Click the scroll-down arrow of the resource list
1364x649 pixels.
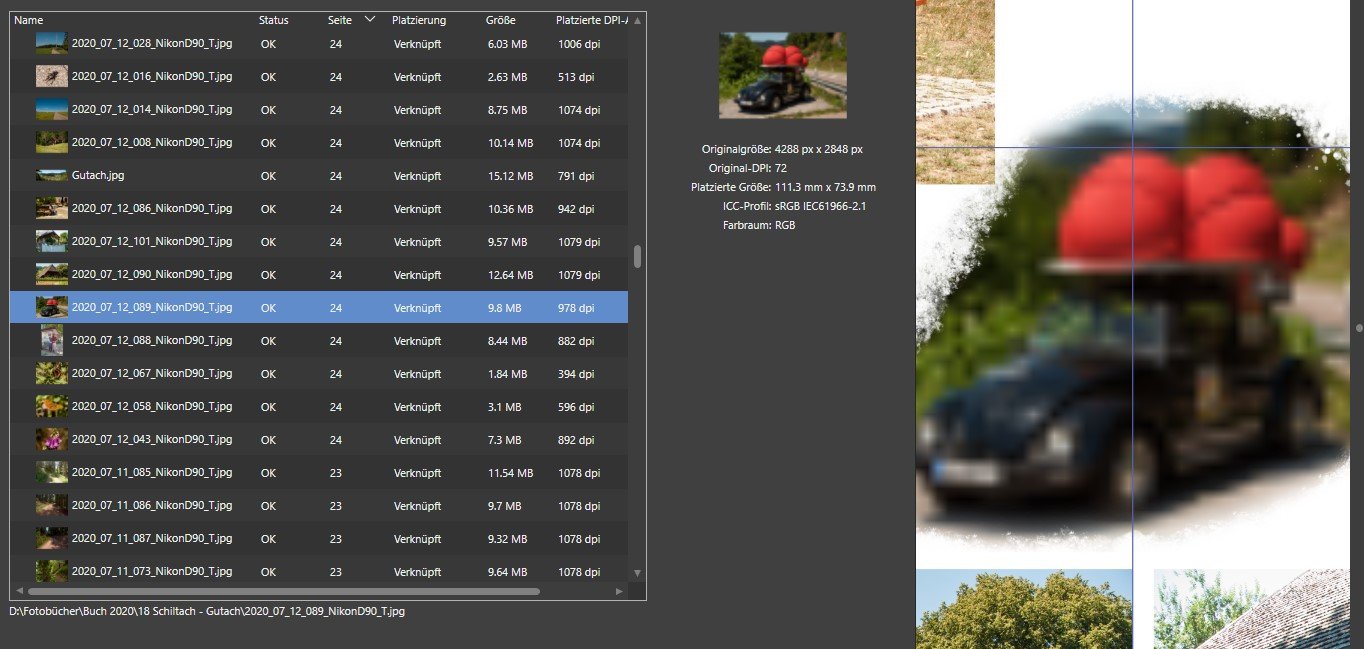[638, 573]
